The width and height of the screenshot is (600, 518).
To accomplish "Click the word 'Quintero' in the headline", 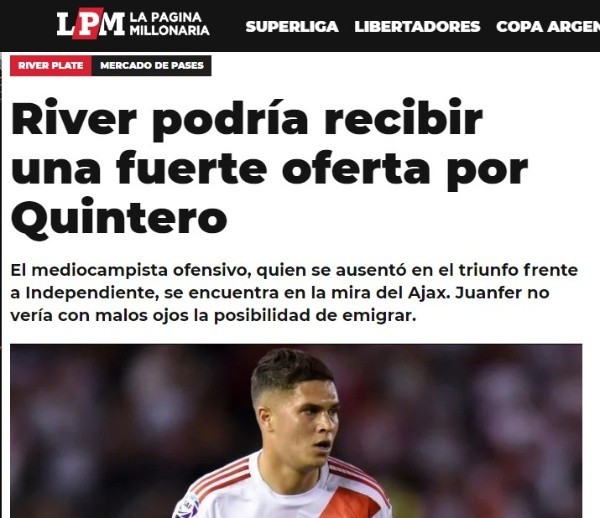I will tap(119, 218).
